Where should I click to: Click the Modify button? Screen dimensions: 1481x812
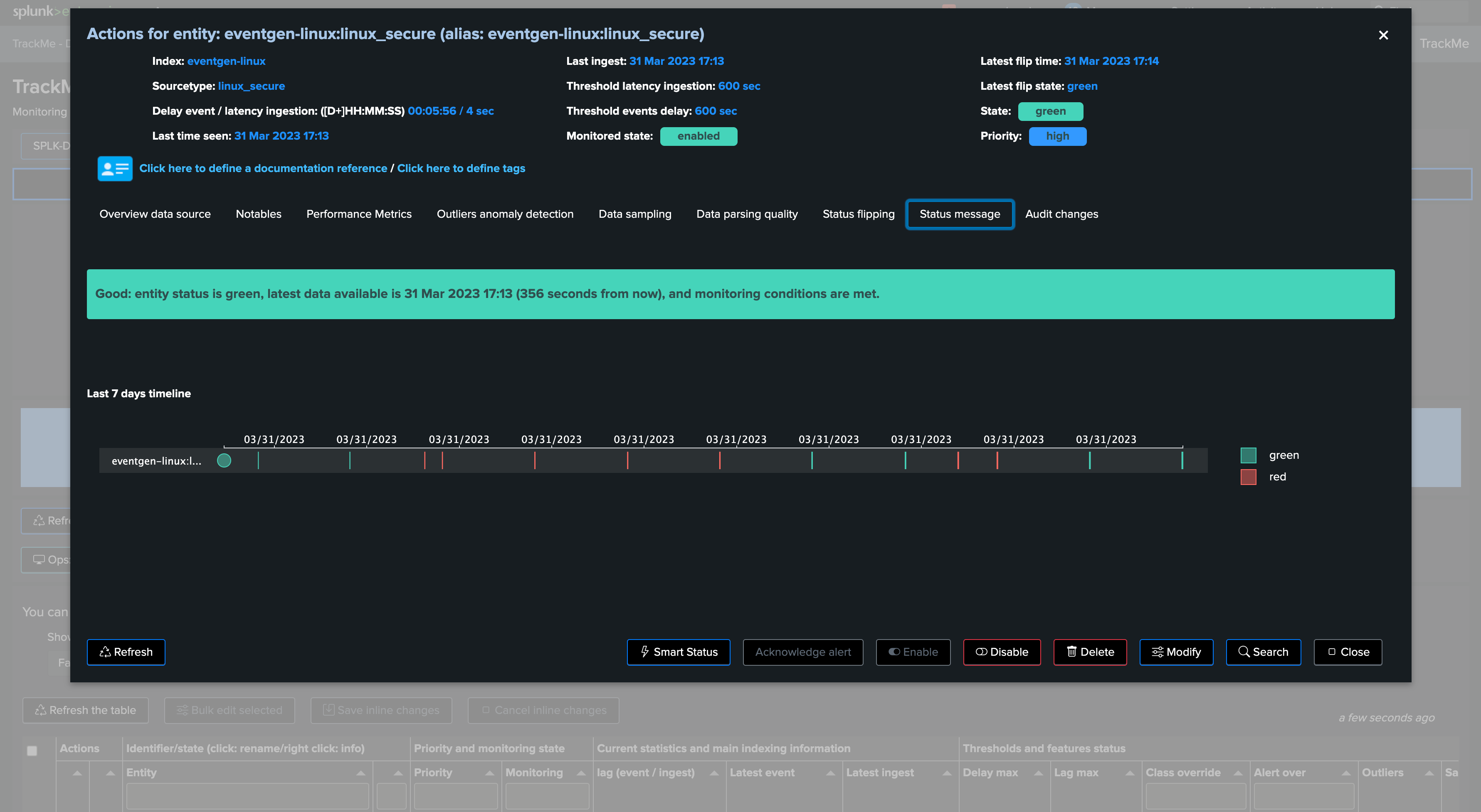coord(1176,652)
